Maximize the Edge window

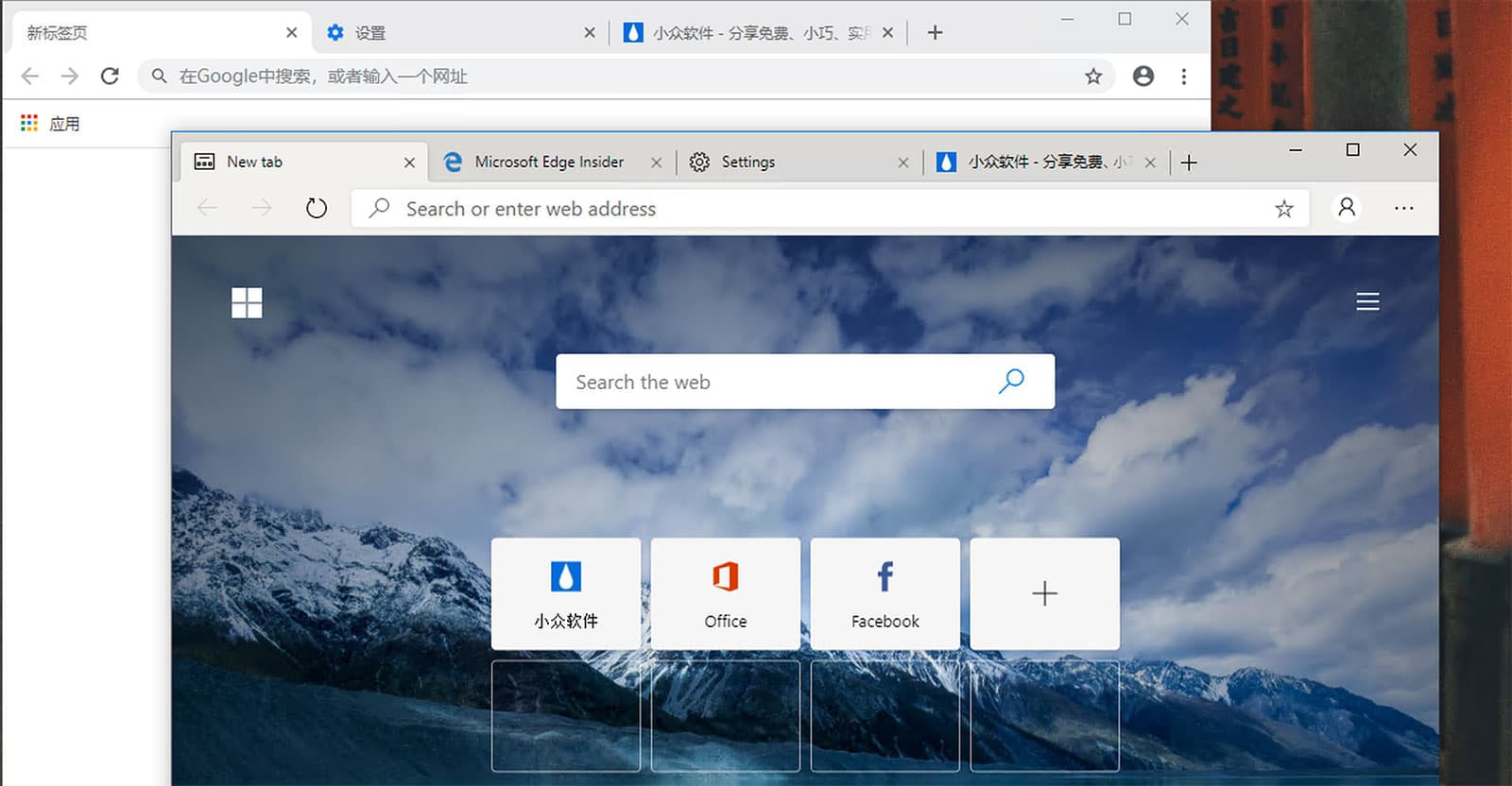[x=1353, y=149]
